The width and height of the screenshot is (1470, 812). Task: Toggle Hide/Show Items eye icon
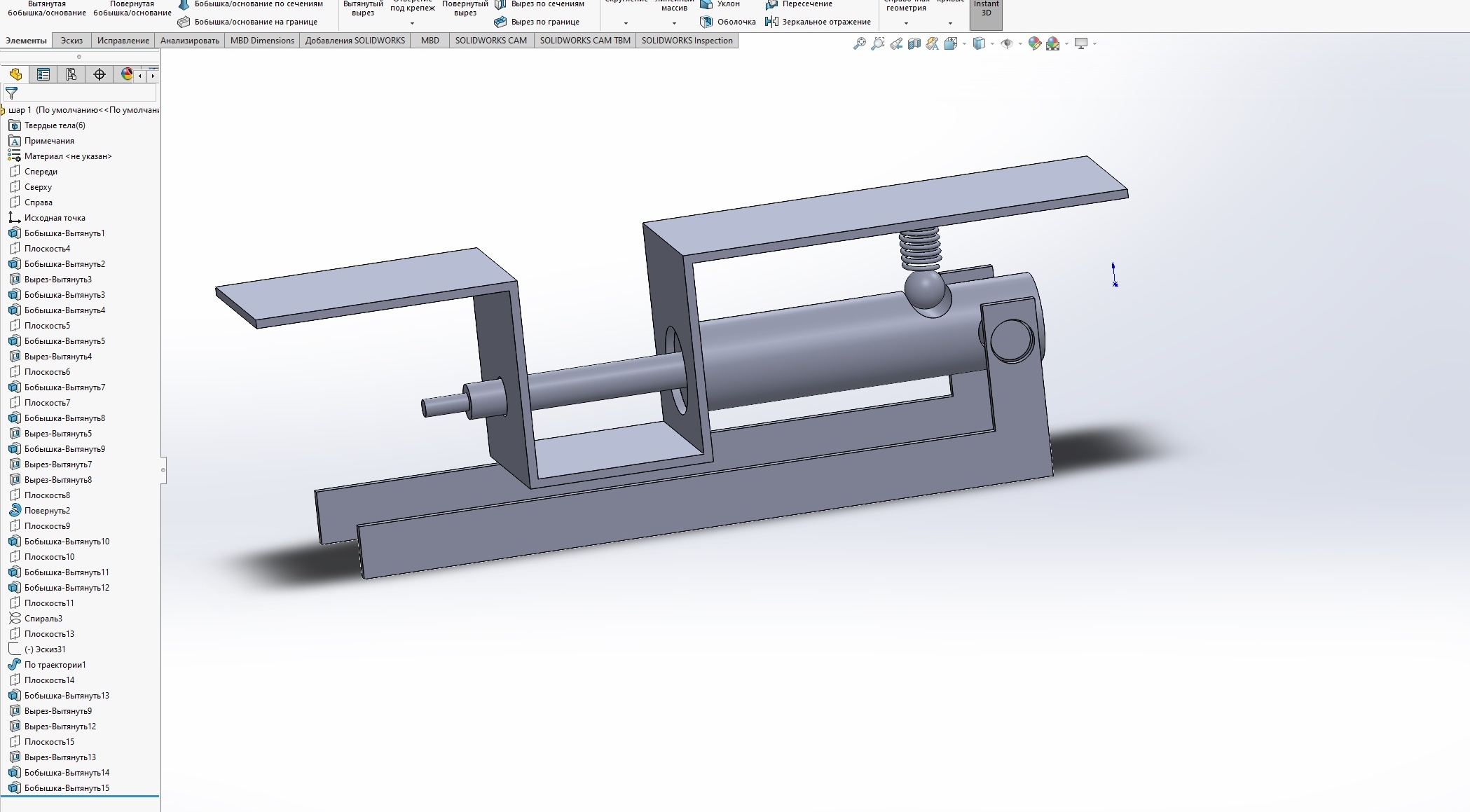tap(1008, 43)
